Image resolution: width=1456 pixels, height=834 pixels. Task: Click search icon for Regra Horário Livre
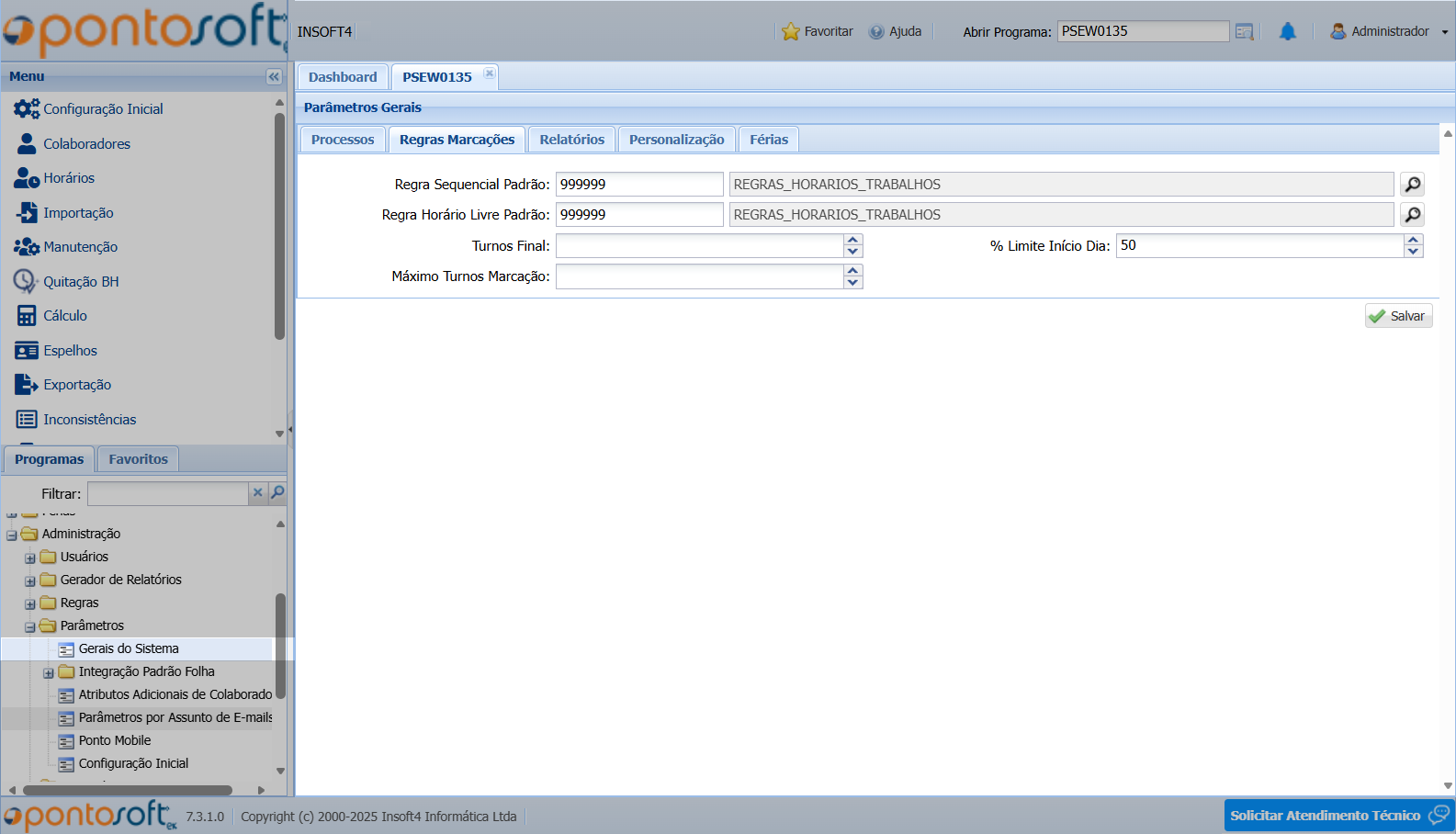pyautogui.click(x=1412, y=215)
